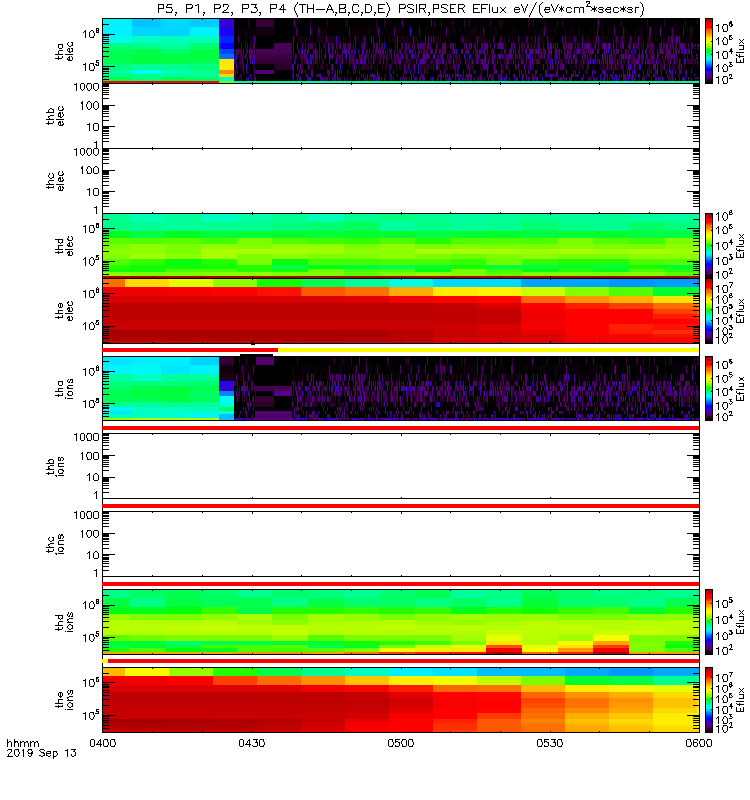Image resolution: width=750 pixels, height=800 pixels.
Task: Select the "thd ions" axis label
Action: click(65, 622)
